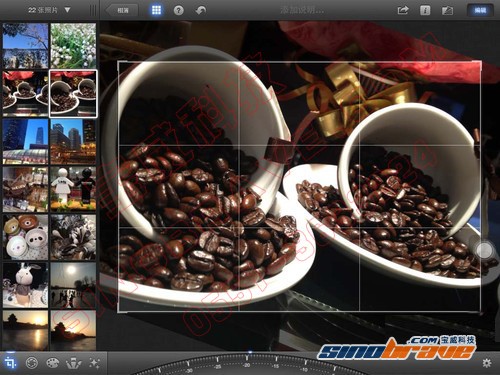Toggle the blue Edit button
The height and width of the screenshot is (375, 500).
click(x=480, y=10)
